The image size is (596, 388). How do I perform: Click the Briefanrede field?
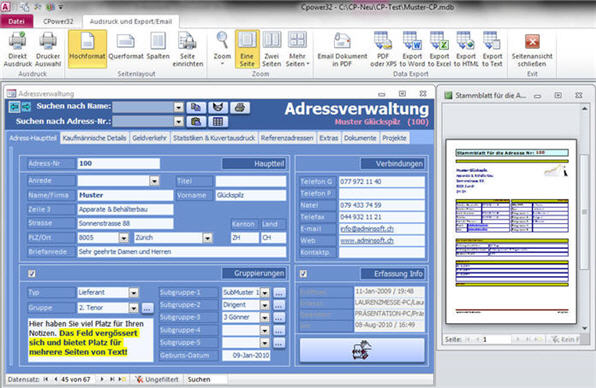(x=182, y=252)
